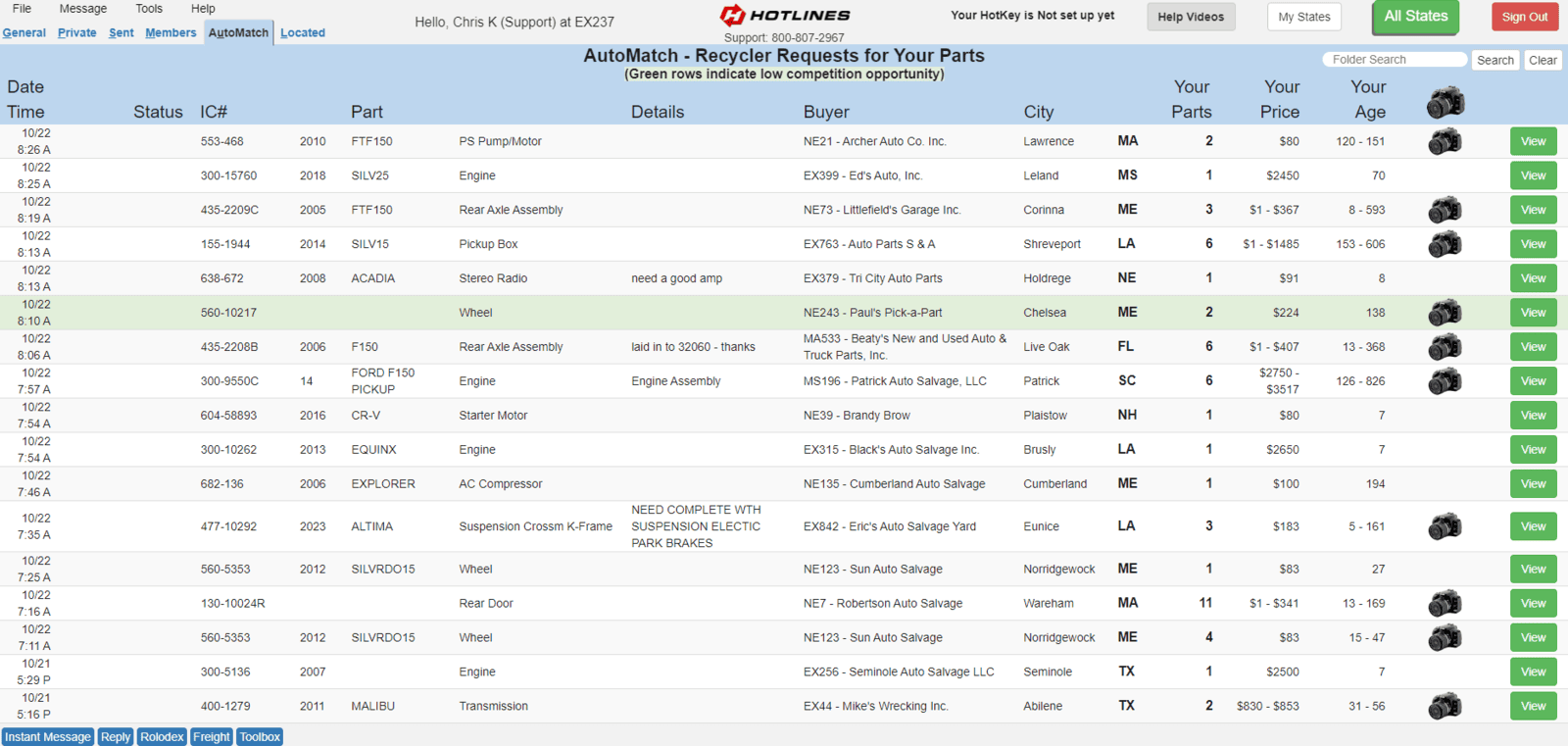The height and width of the screenshot is (746, 1568).
Task: Click camera icon for Patrick Auto Salvage row
Action: pyautogui.click(x=1445, y=381)
